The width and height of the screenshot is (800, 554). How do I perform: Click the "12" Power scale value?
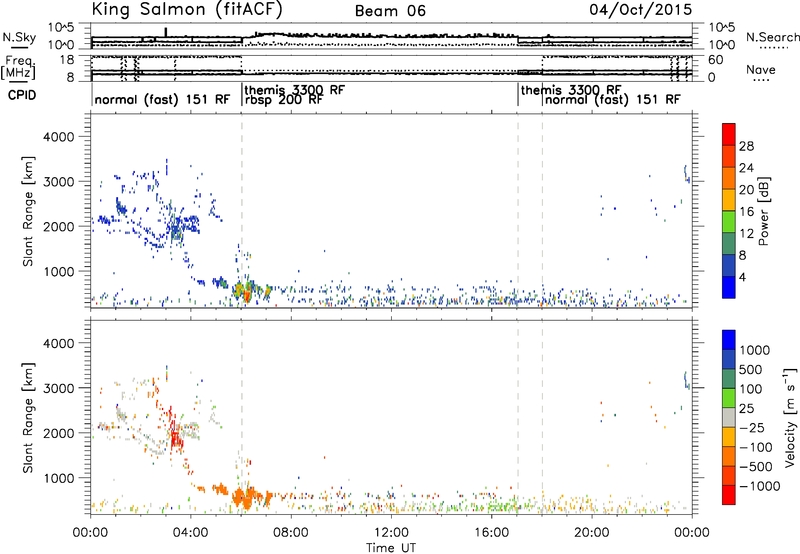pos(746,234)
